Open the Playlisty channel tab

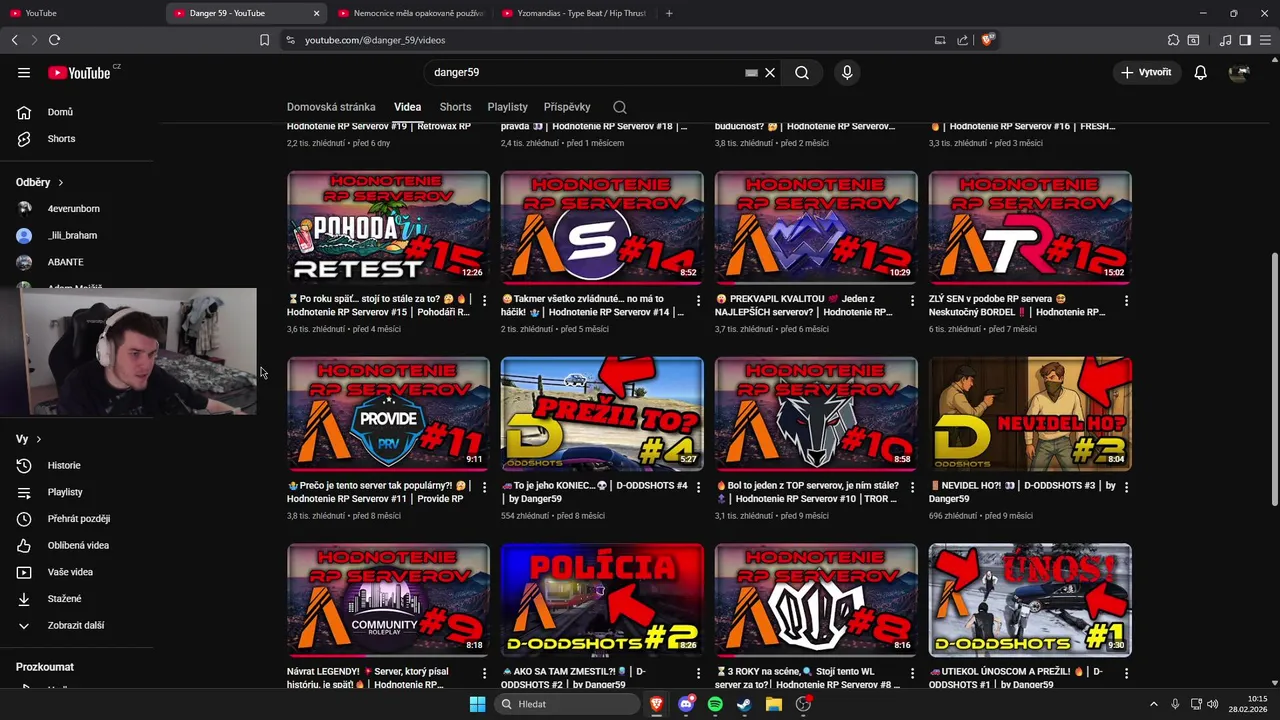coord(507,107)
